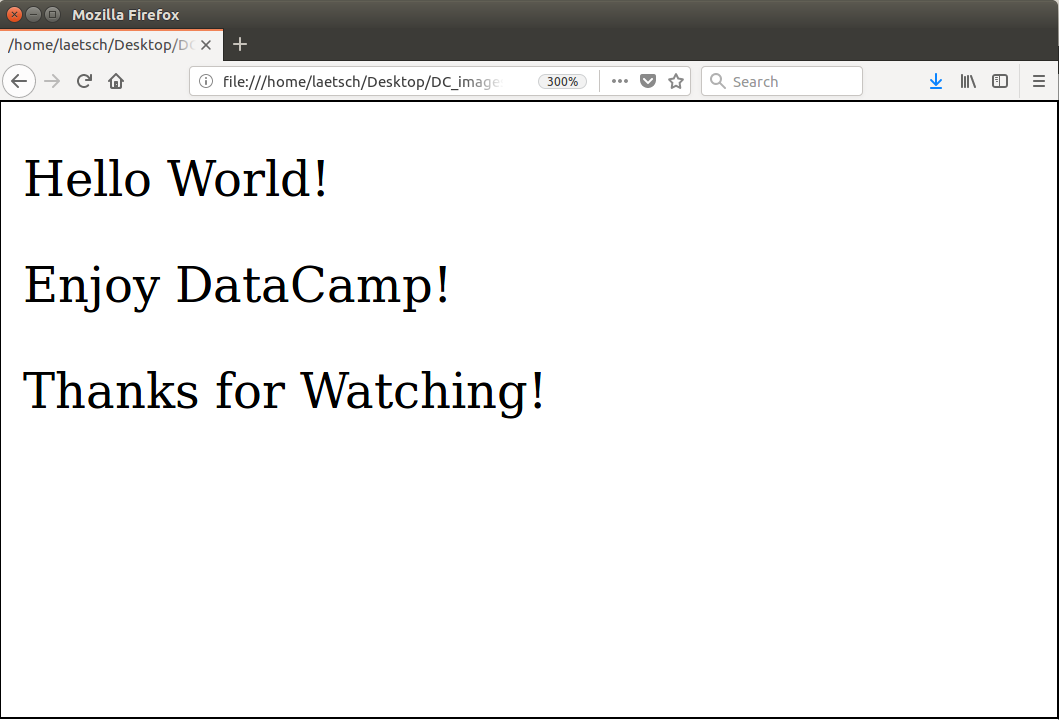This screenshot has width=1059, height=720.
Task: Click the forward navigation arrow
Action: click(x=52, y=82)
